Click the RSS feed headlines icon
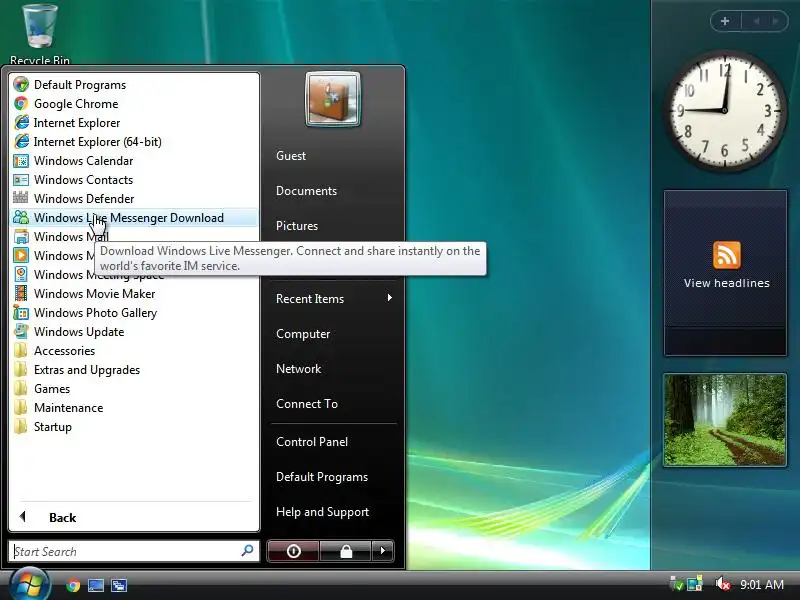The height and width of the screenshot is (600, 800). (727, 255)
